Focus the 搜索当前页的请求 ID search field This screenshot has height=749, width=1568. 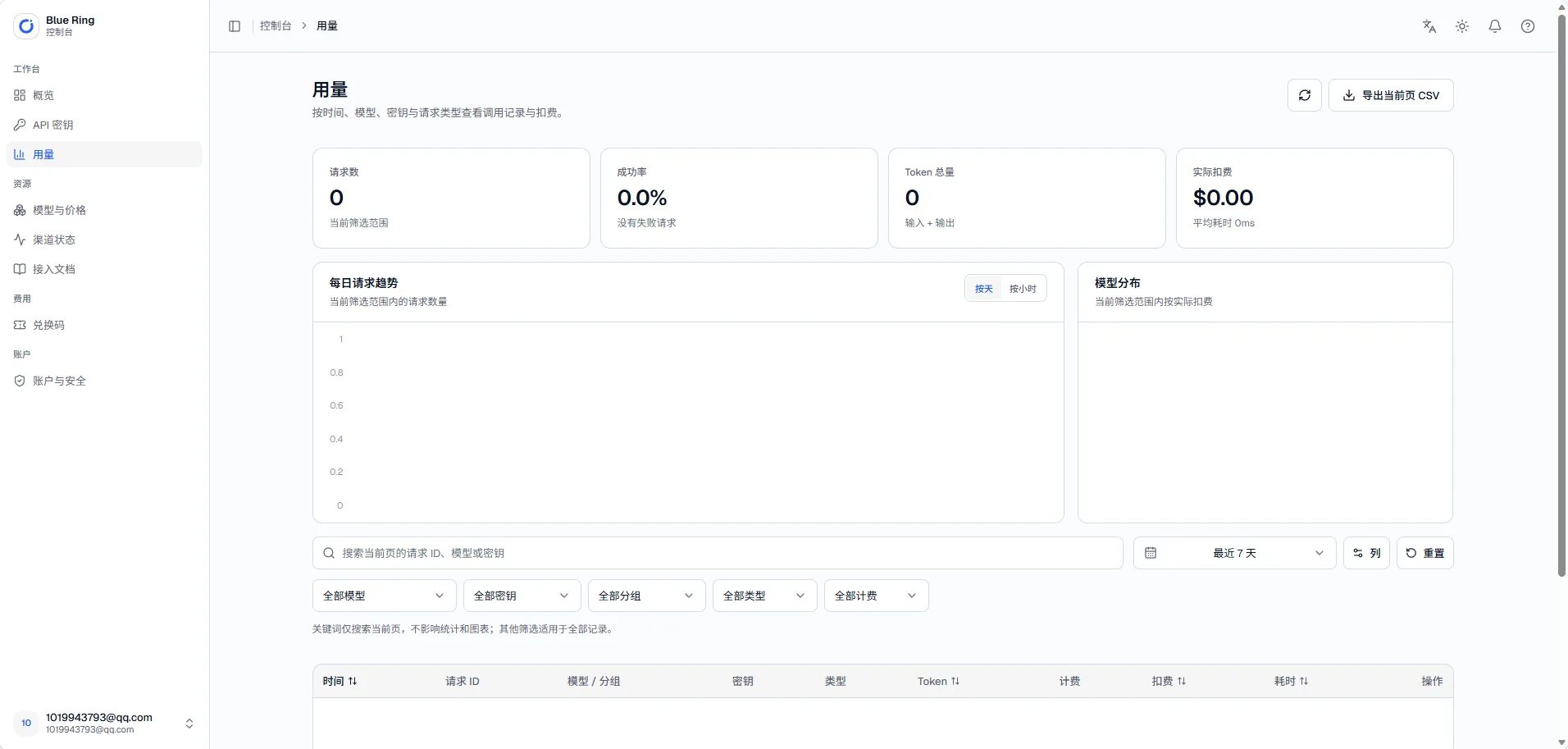pyautogui.click(x=718, y=553)
